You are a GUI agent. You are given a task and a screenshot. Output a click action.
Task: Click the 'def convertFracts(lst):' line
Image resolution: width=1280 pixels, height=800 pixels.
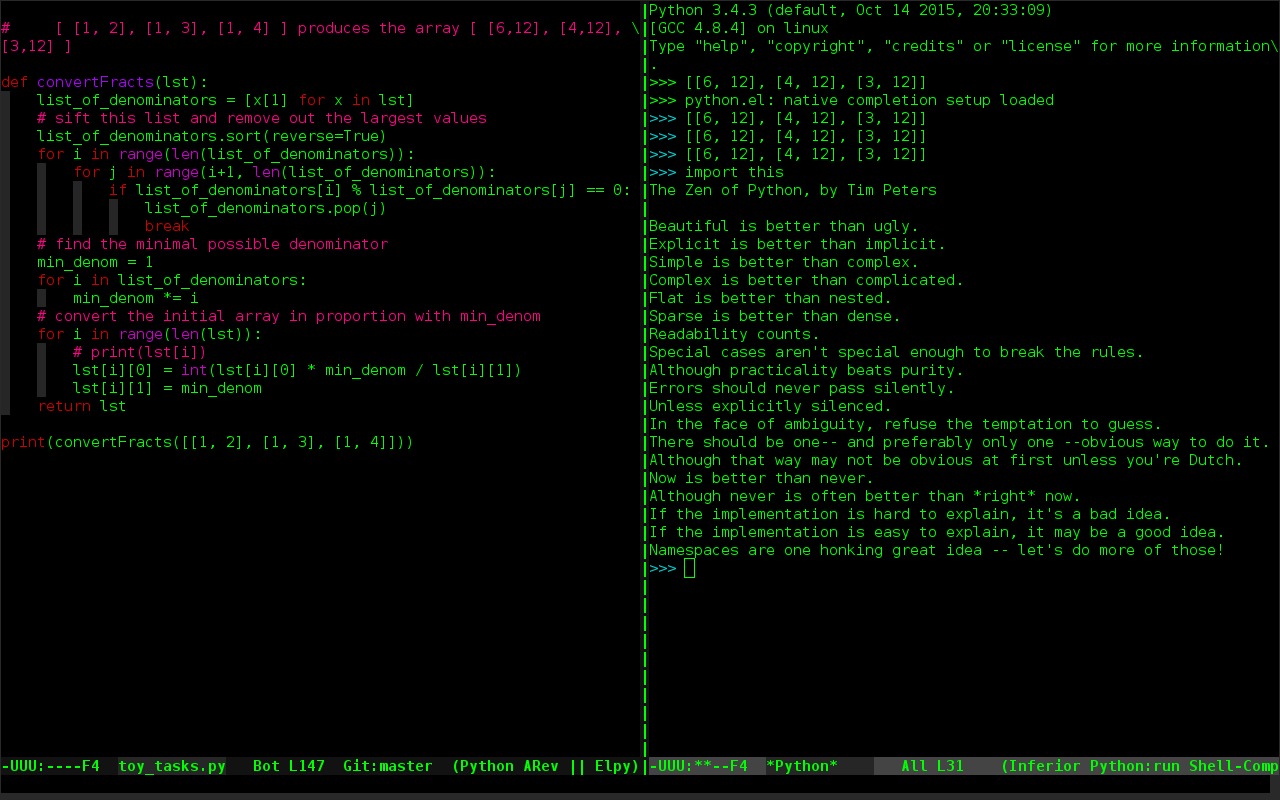click(105, 82)
